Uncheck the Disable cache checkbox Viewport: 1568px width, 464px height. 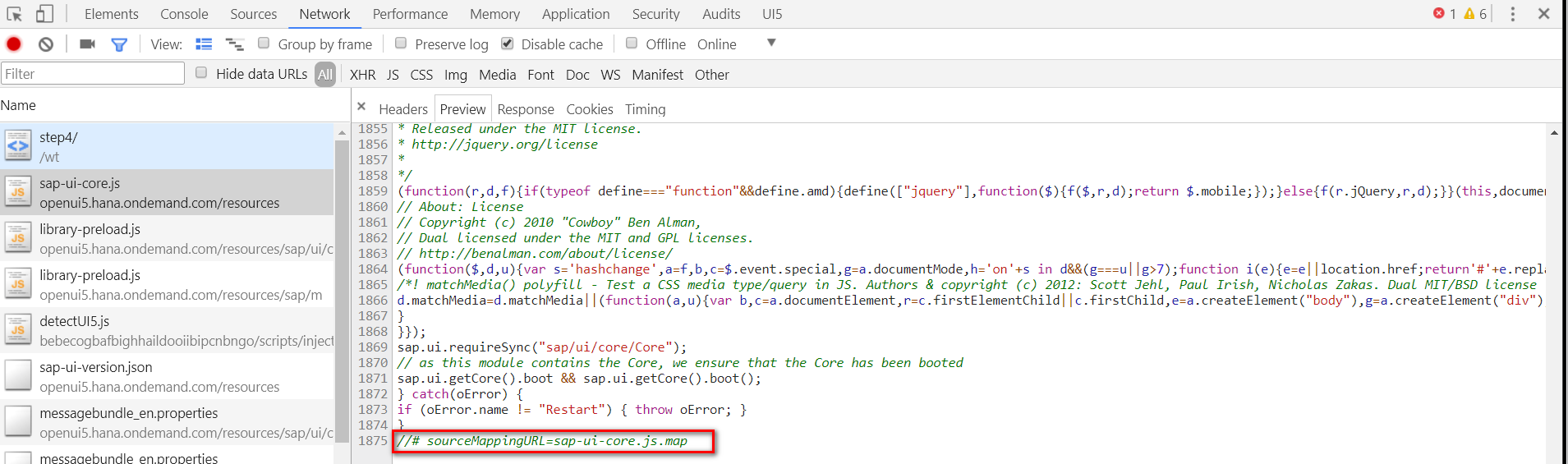507,43
